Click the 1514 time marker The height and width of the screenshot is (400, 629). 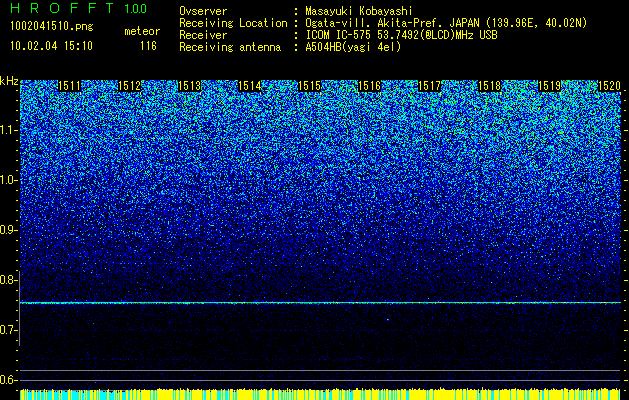pos(250,86)
